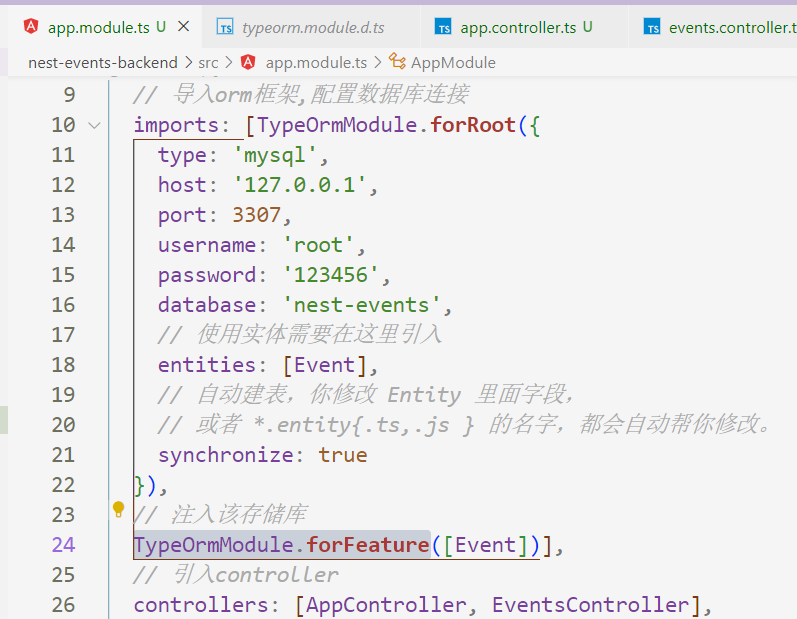Click the Angular file icon in the breadcrumb
The image size is (797, 619).
pos(248,62)
